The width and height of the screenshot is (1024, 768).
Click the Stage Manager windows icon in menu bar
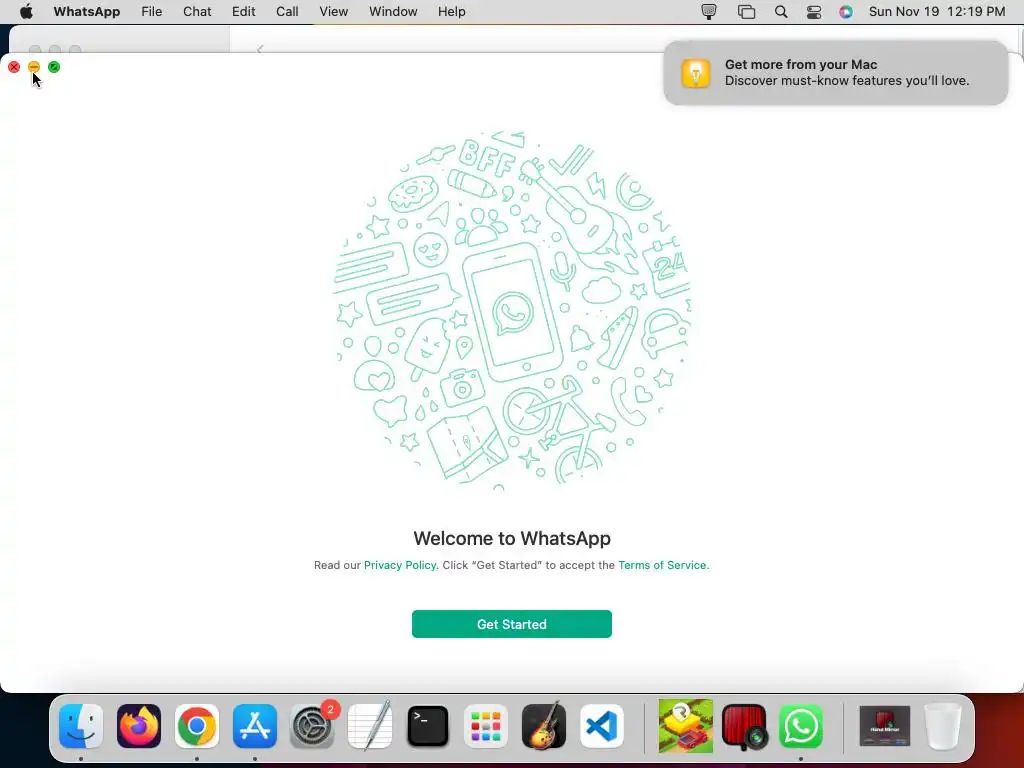[x=746, y=12]
